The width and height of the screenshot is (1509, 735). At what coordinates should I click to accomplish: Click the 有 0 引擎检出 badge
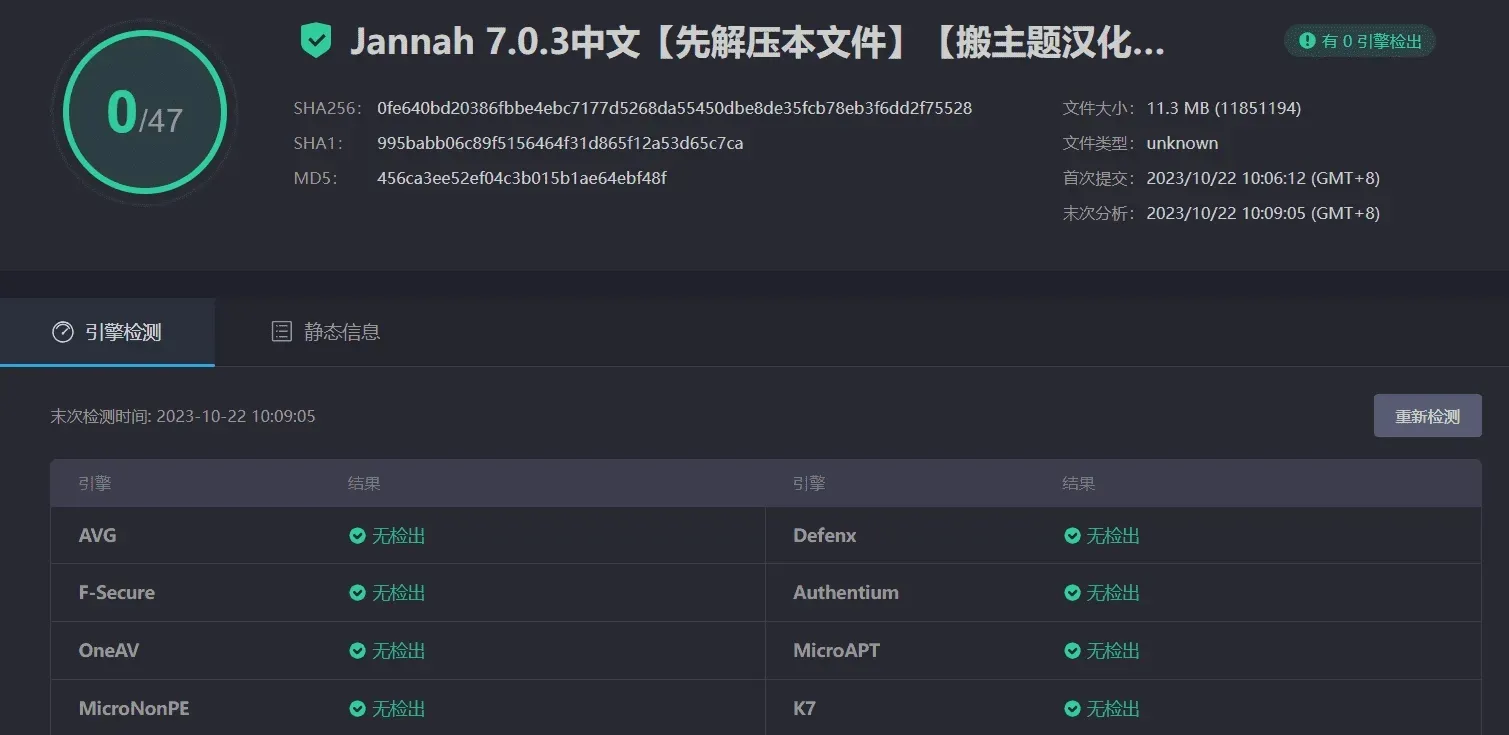pos(1360,41)
